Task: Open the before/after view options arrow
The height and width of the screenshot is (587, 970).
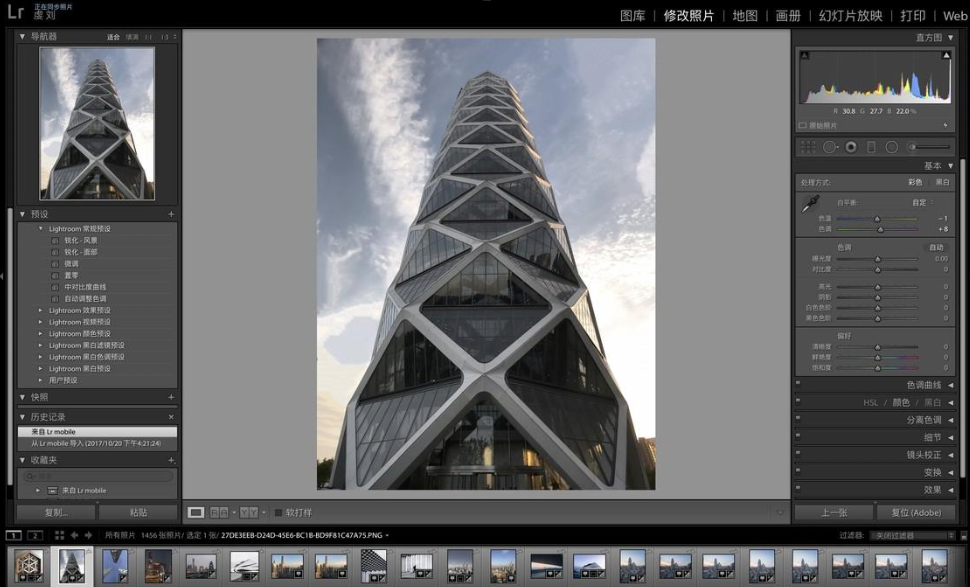Action: point(264,512)
